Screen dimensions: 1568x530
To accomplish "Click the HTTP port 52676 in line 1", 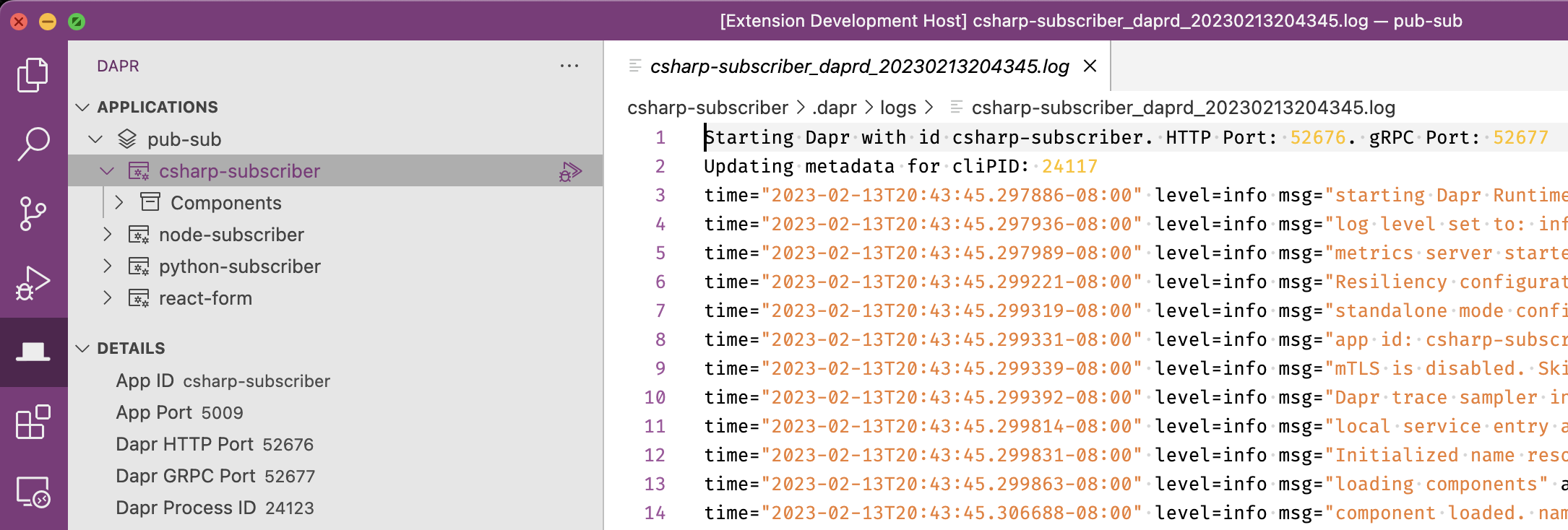I will click(x=1318, y=137).
